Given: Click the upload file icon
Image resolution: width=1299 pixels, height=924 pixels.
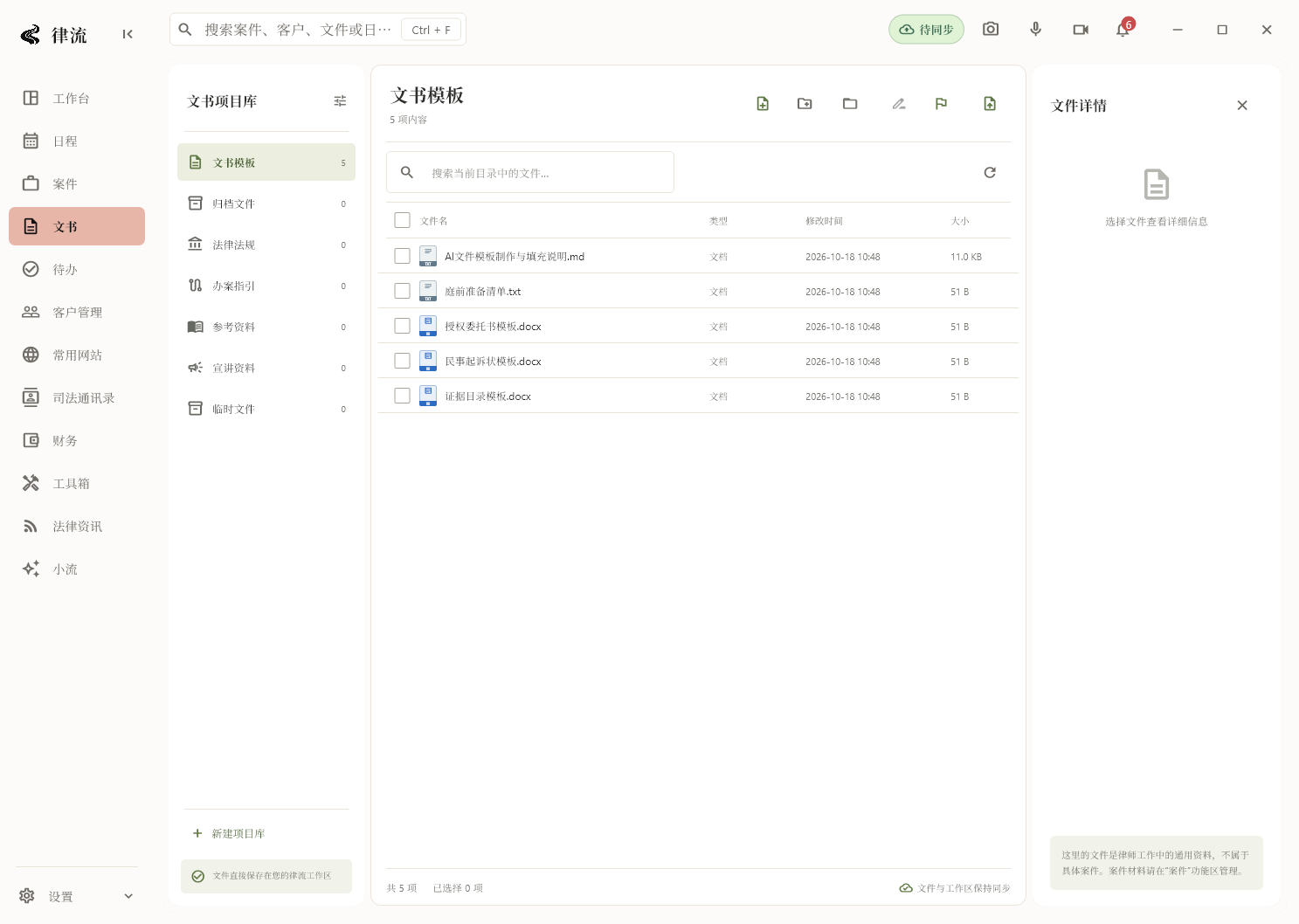Looking at the screenshot, I should [990, 104].
